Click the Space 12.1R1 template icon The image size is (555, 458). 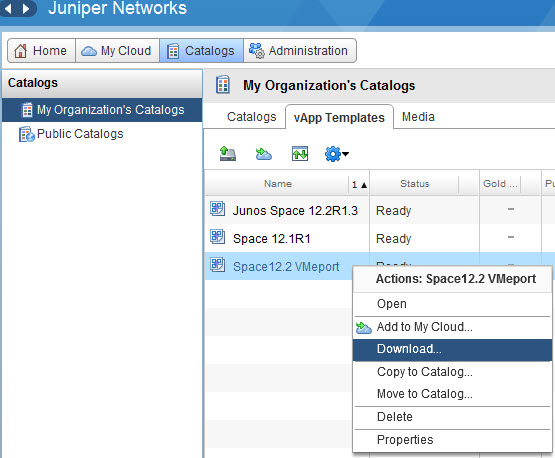[x=217, y=236]
